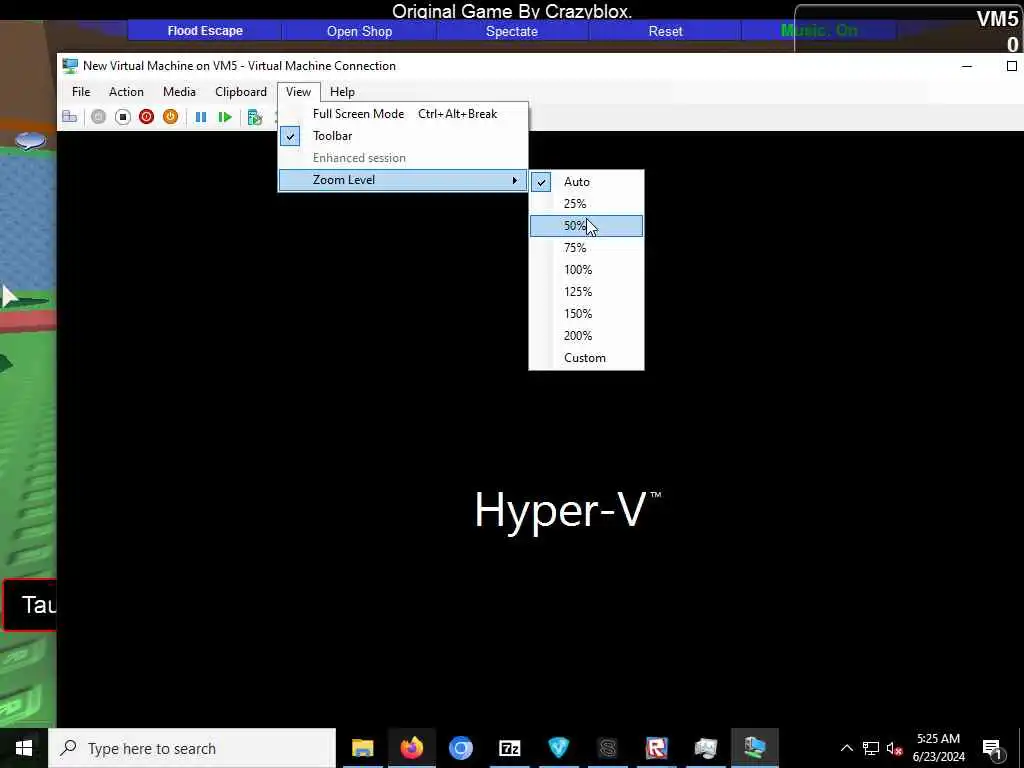Open the blue circle browser taskbar icon
The height and width of the screenshot is (768, 1024).
pos(460,748)
